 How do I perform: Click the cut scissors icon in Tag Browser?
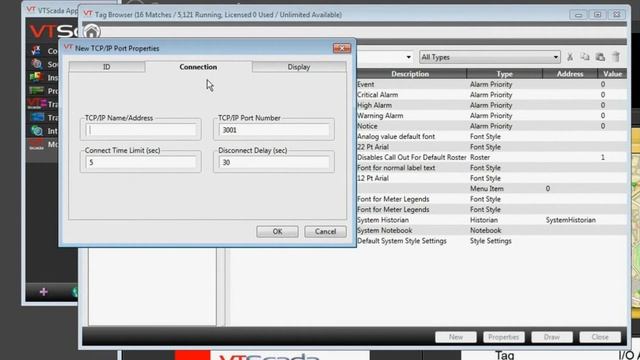pyautogui.click(x=570, y=57)
